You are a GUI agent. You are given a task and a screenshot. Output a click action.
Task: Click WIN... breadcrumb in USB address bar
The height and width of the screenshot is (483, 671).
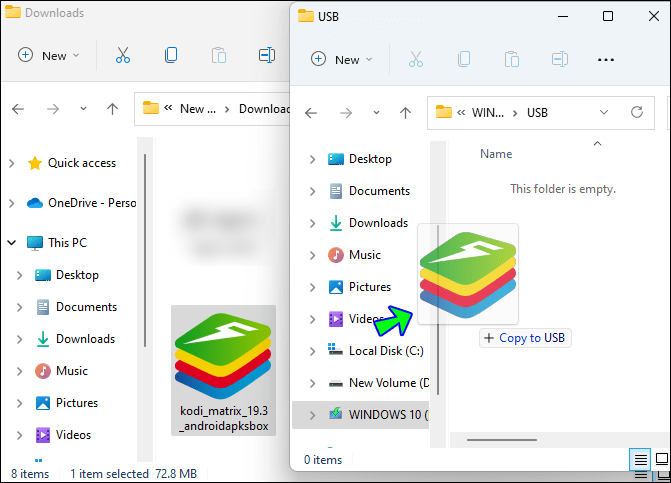point(487,113)
